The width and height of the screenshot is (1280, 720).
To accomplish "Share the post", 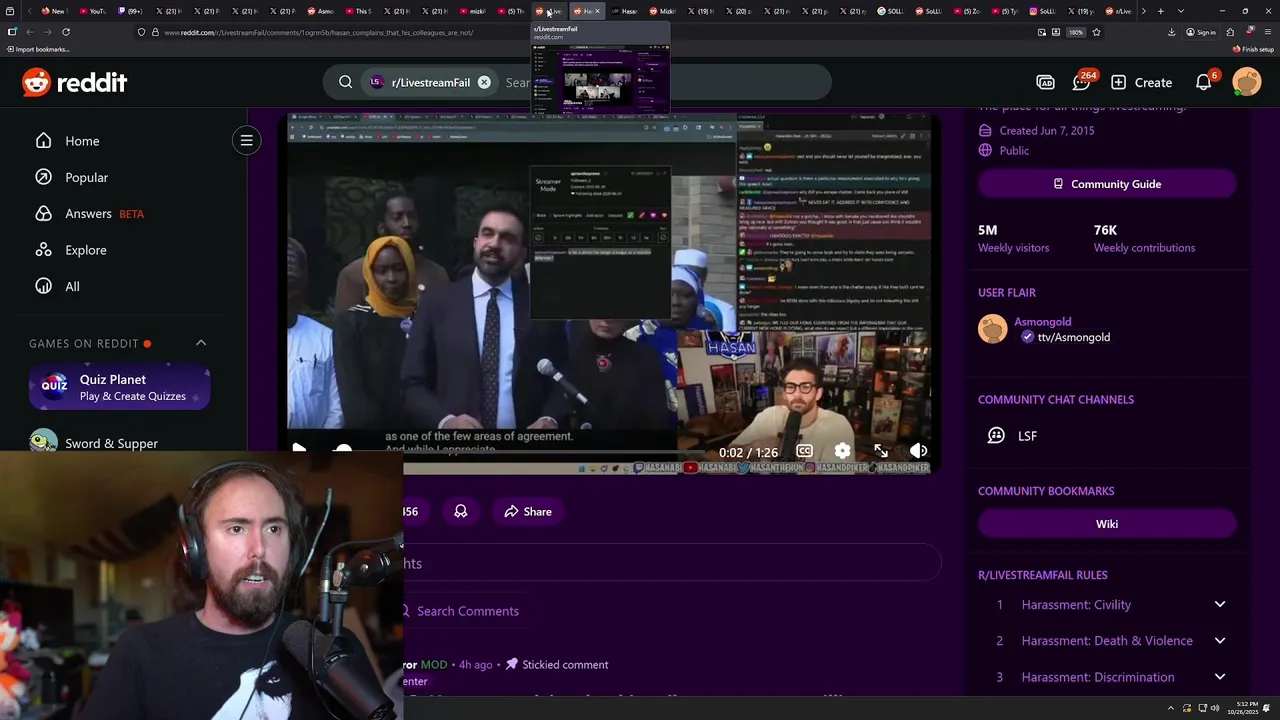I will click(x=528, y=511).
